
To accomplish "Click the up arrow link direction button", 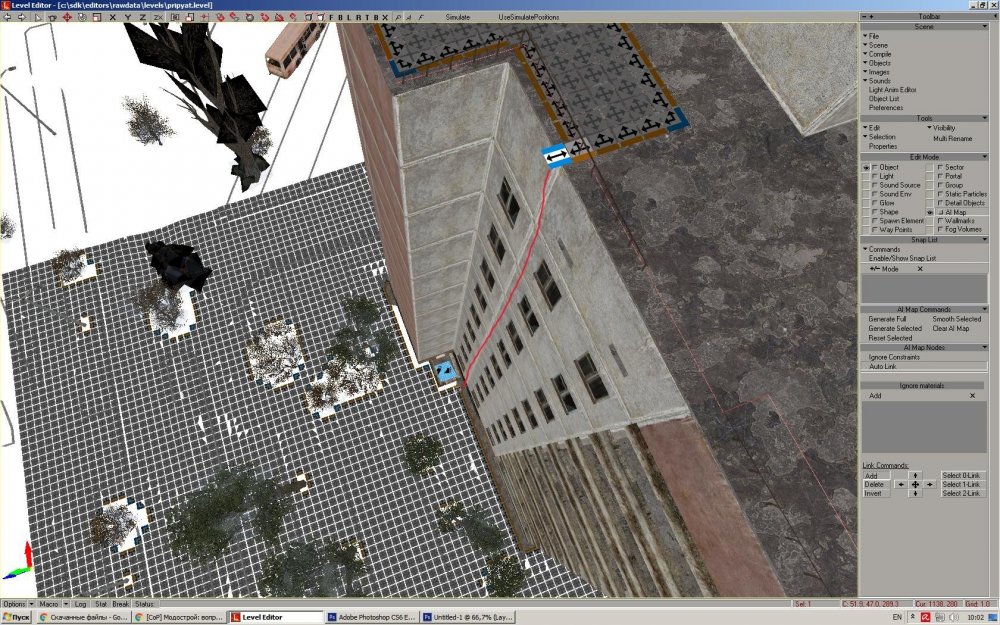I will [915, 475].
